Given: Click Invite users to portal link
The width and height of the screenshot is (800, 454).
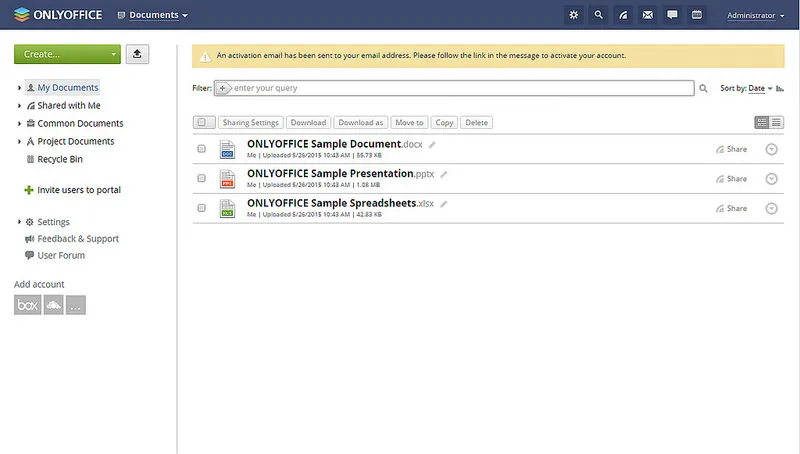Looking at the screenshot, I should pos(78,190).
